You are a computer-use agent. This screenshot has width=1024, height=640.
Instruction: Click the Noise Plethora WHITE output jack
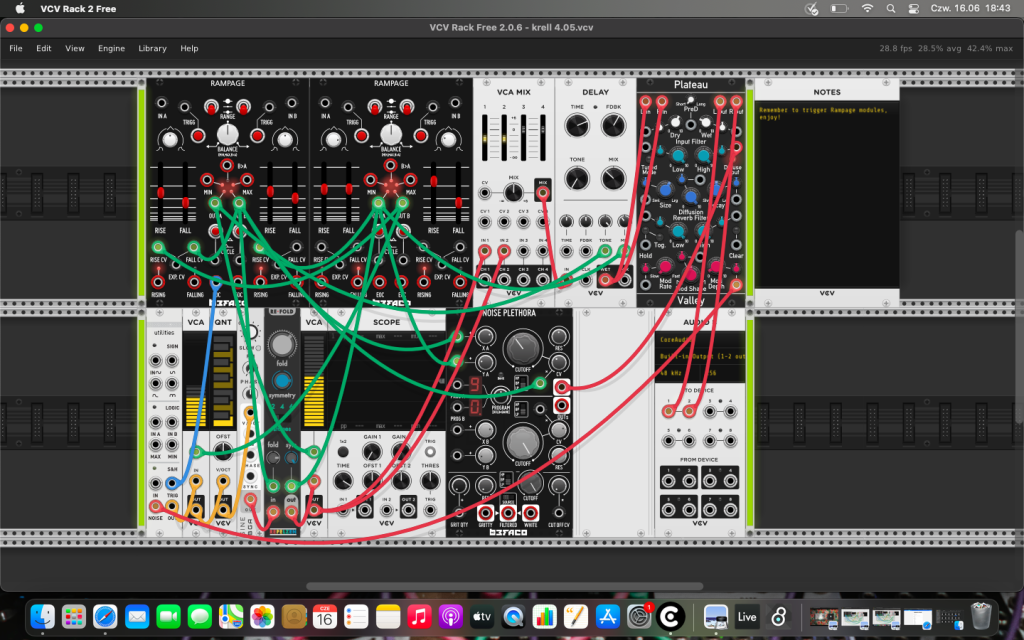(530, 513)
